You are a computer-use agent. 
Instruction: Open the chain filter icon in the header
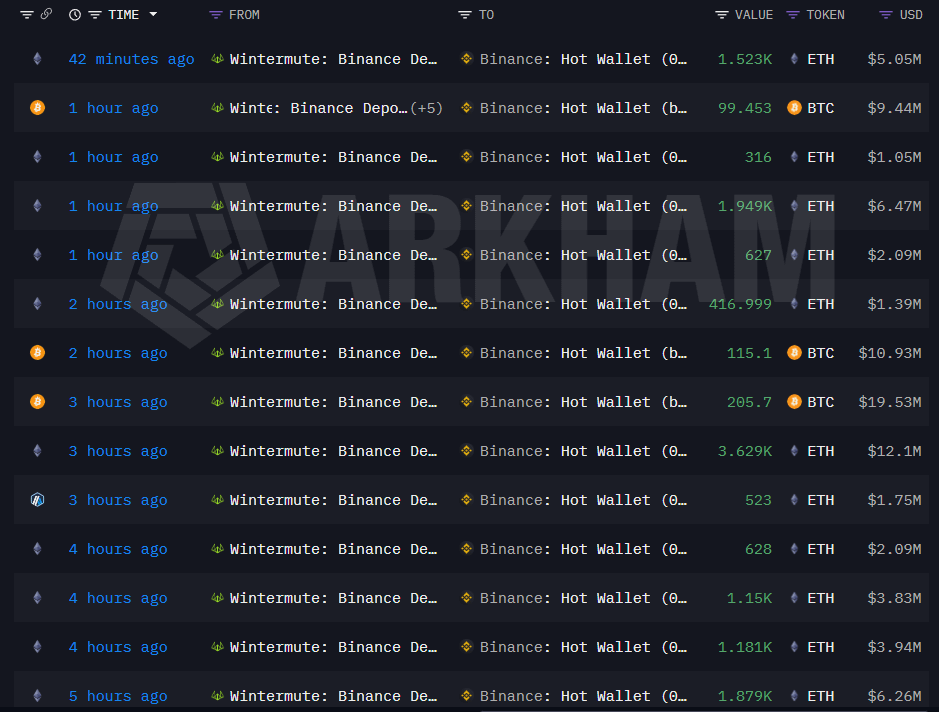pyautogui.click(x=26, y=15)
